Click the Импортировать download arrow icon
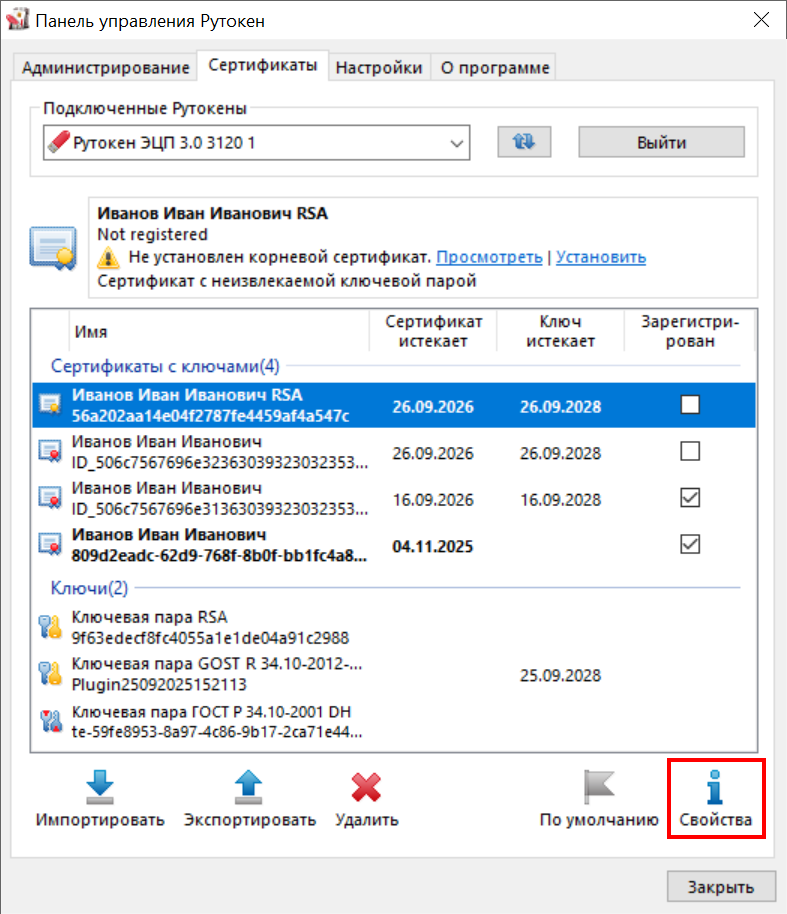This screenshot has width=787, height=914. click(x=99, y=787)
